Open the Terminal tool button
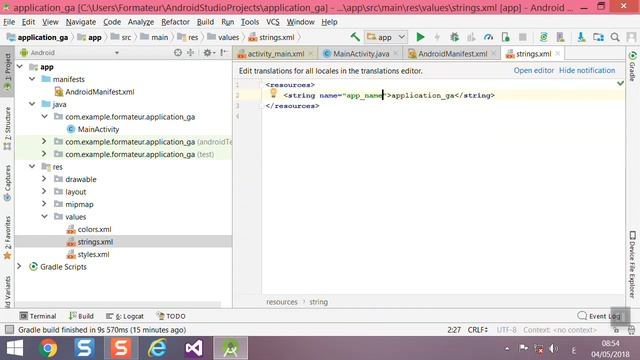The height and width of the screenshot is (360, 640). pos(38,316)
